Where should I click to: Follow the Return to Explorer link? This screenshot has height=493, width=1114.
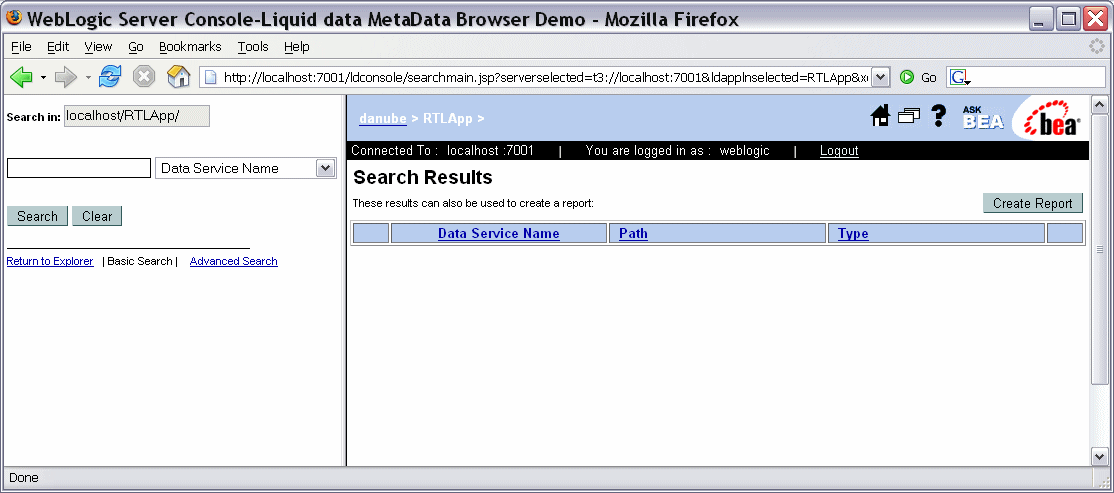50,261
